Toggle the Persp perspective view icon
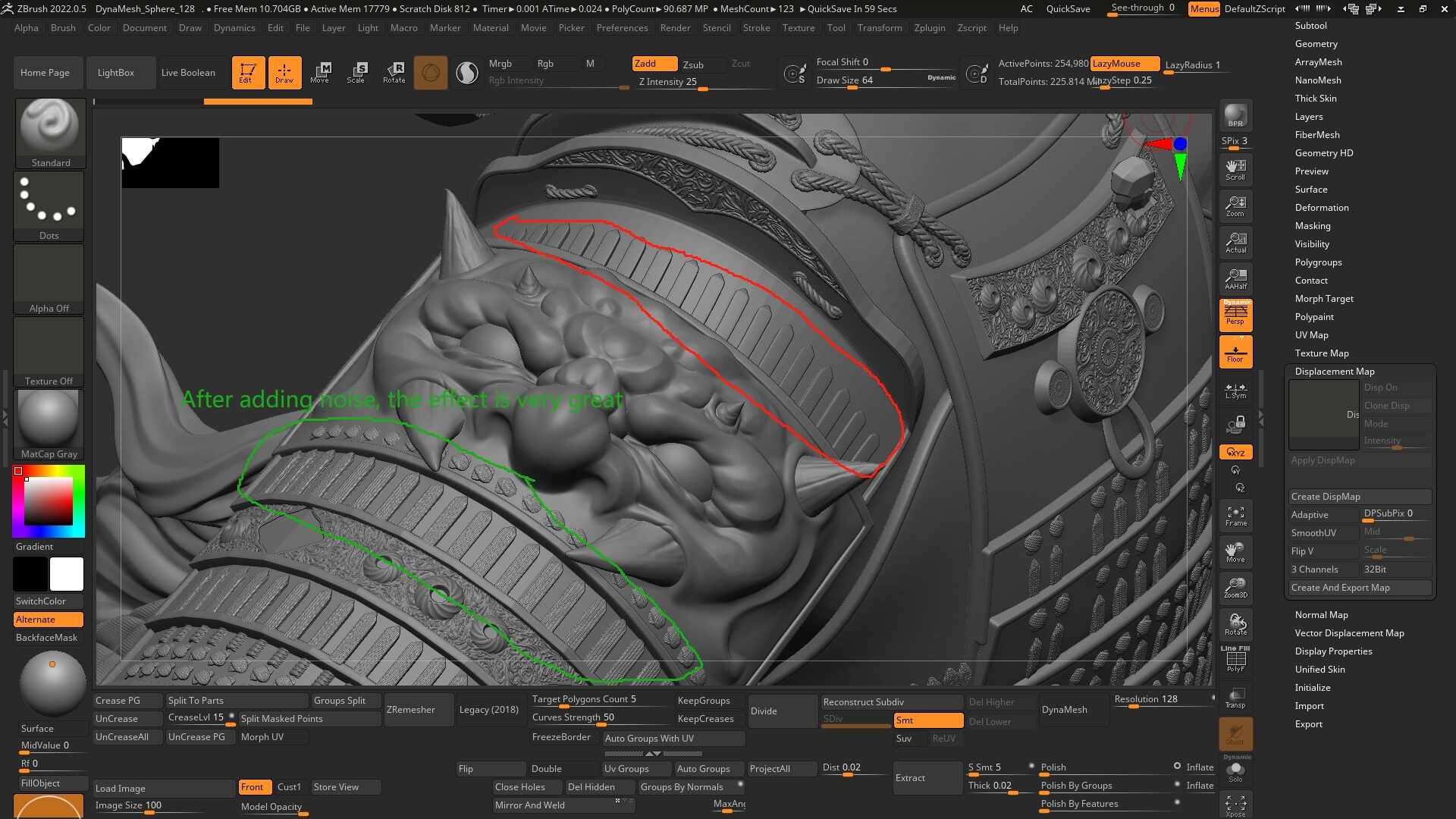Screen dimensions: 1456x819 pos(1235,314)
